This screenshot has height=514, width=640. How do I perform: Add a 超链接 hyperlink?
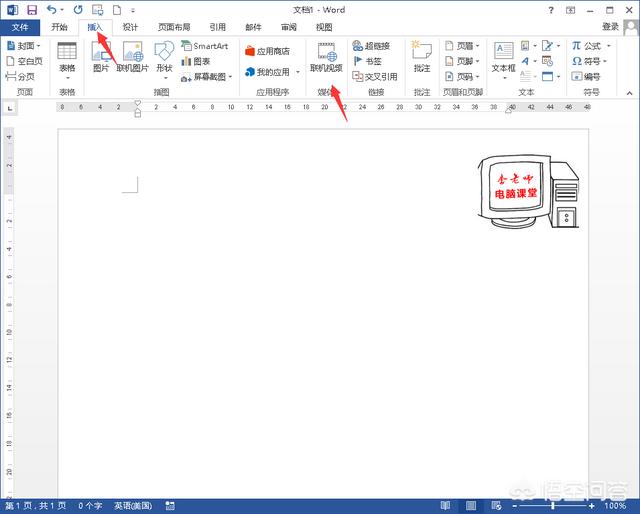[371, 46]
